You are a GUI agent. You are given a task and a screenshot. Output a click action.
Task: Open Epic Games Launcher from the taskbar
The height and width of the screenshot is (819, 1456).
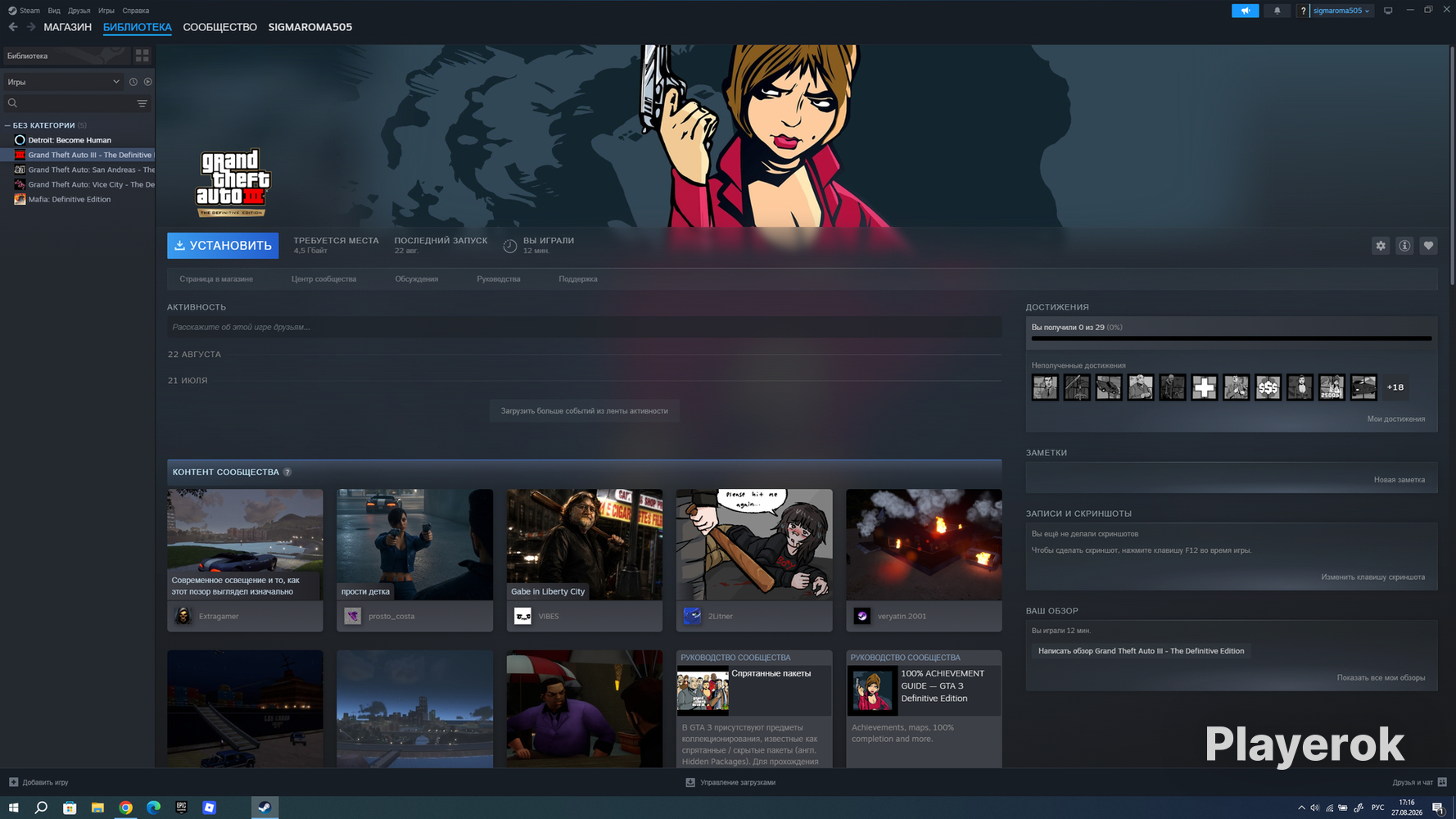coord(181,808)
